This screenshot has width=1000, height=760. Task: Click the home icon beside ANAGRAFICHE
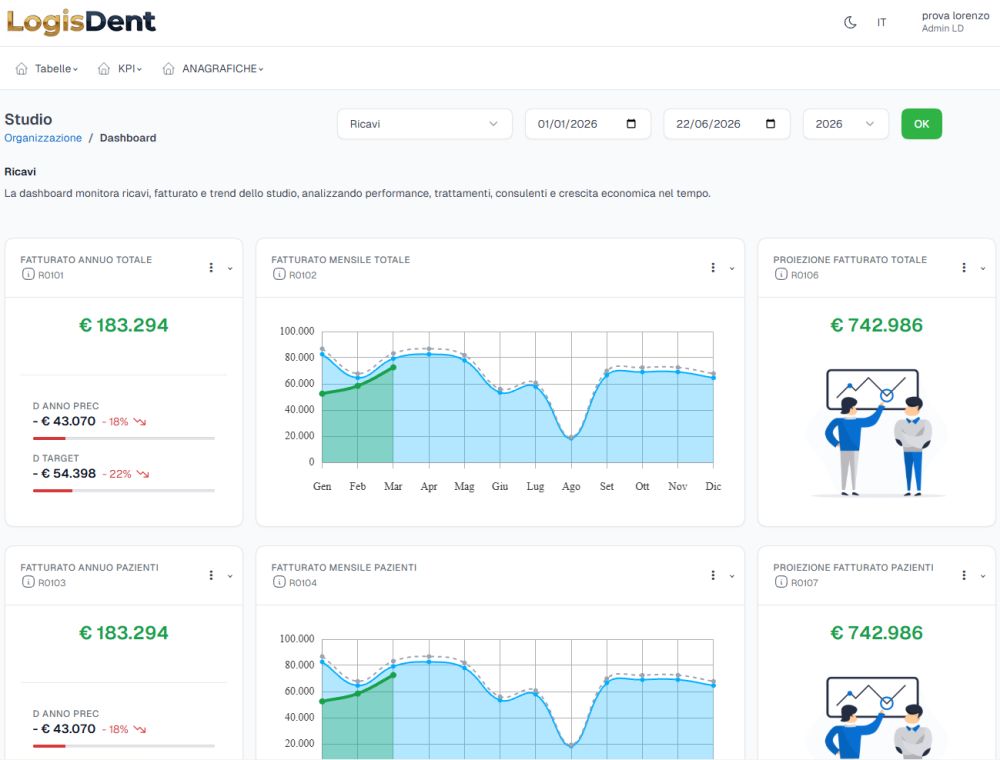coord(168,68)
